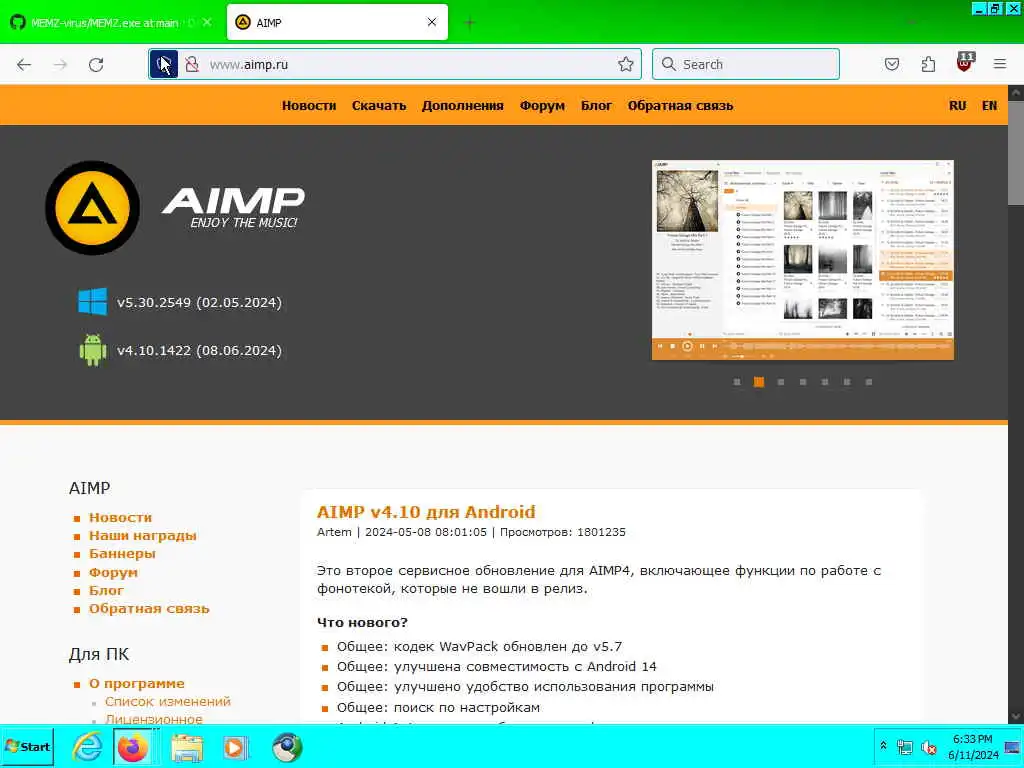Open Новости in the orange navigation bar
1024x768 pixels.
(x=309, y=106)
